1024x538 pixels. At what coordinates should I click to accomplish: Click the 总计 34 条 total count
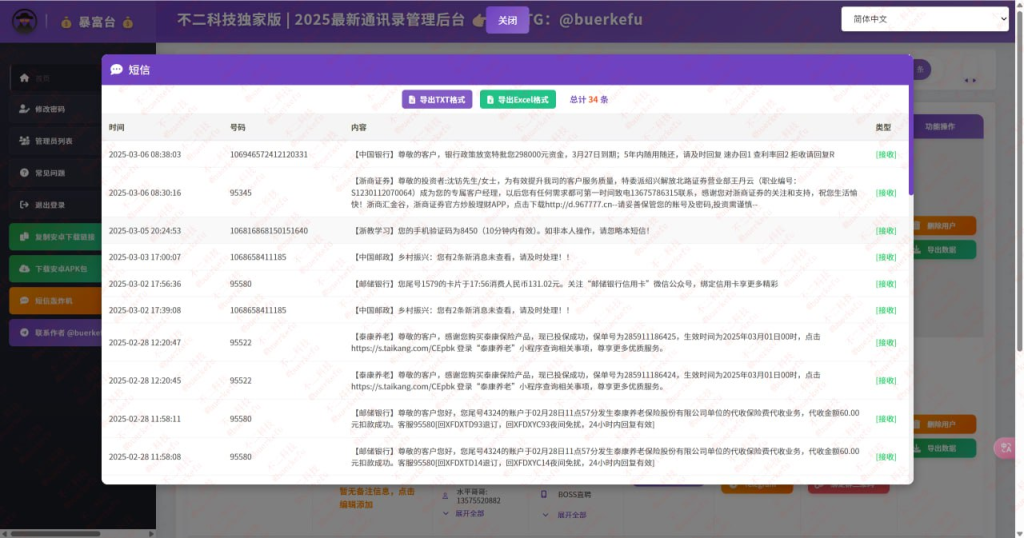tap(588, 100)
